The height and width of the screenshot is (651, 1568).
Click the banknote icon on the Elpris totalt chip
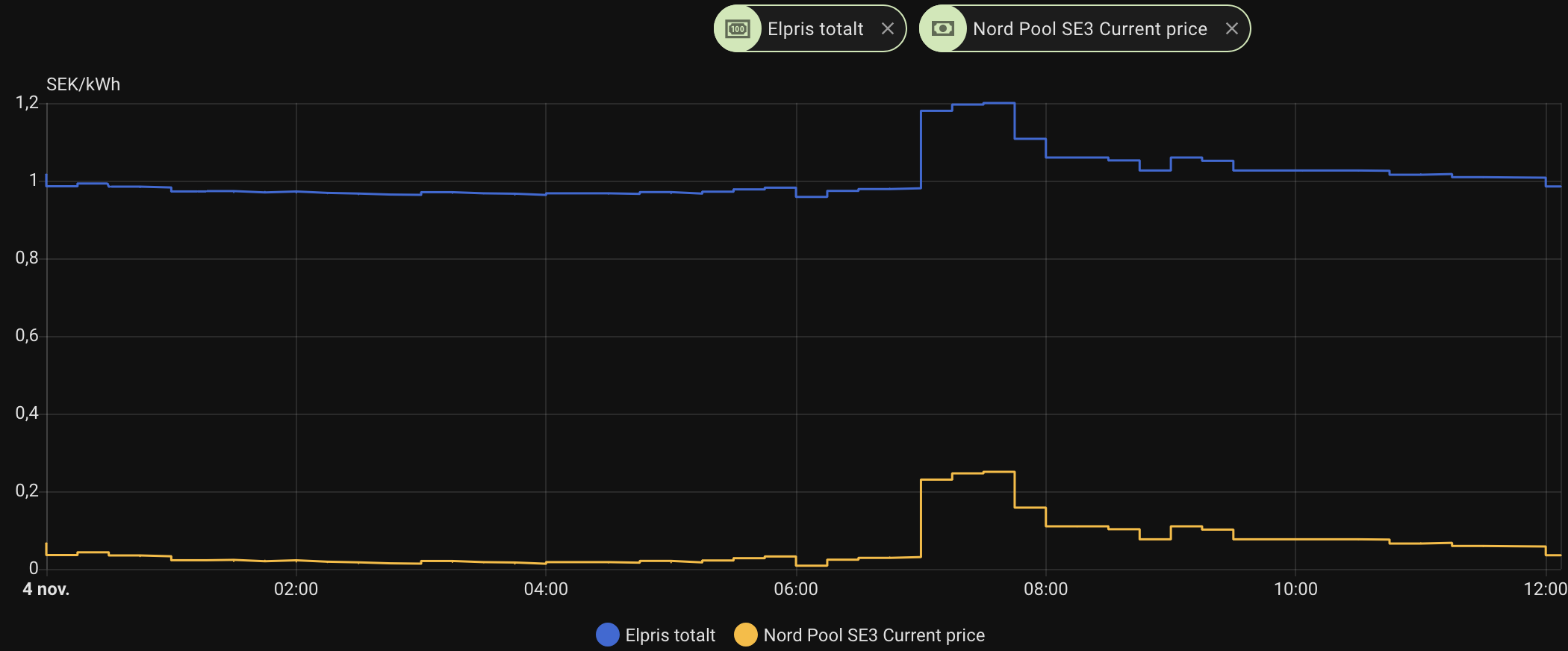[738, 29]
